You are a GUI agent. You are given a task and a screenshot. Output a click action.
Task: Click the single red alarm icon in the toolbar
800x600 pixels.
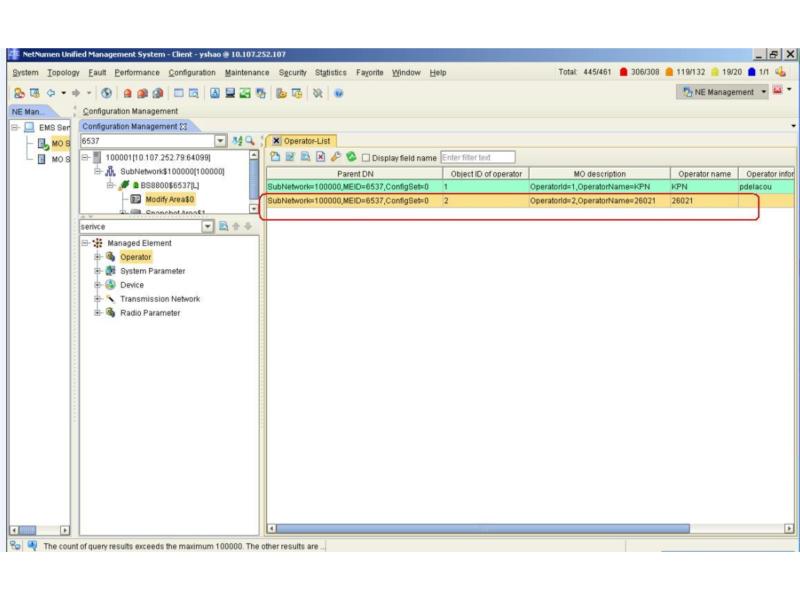click(128, 93)
